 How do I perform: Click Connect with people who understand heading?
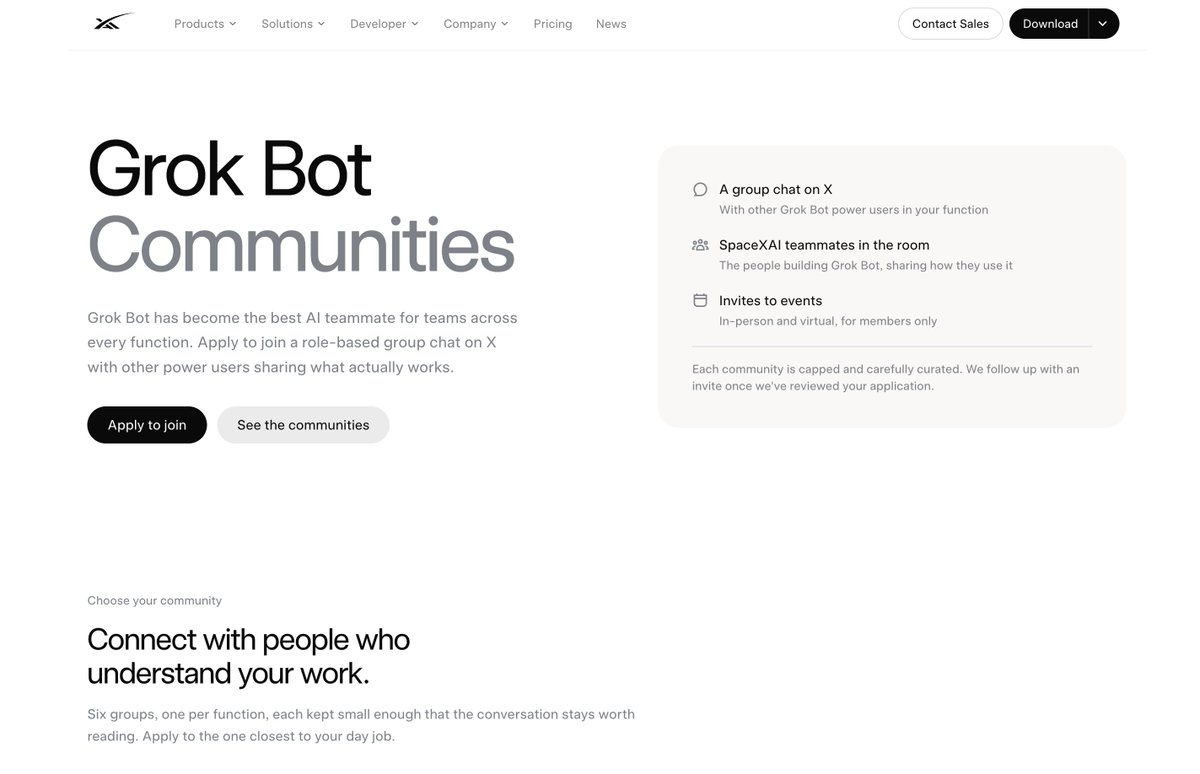pos(248,656)
